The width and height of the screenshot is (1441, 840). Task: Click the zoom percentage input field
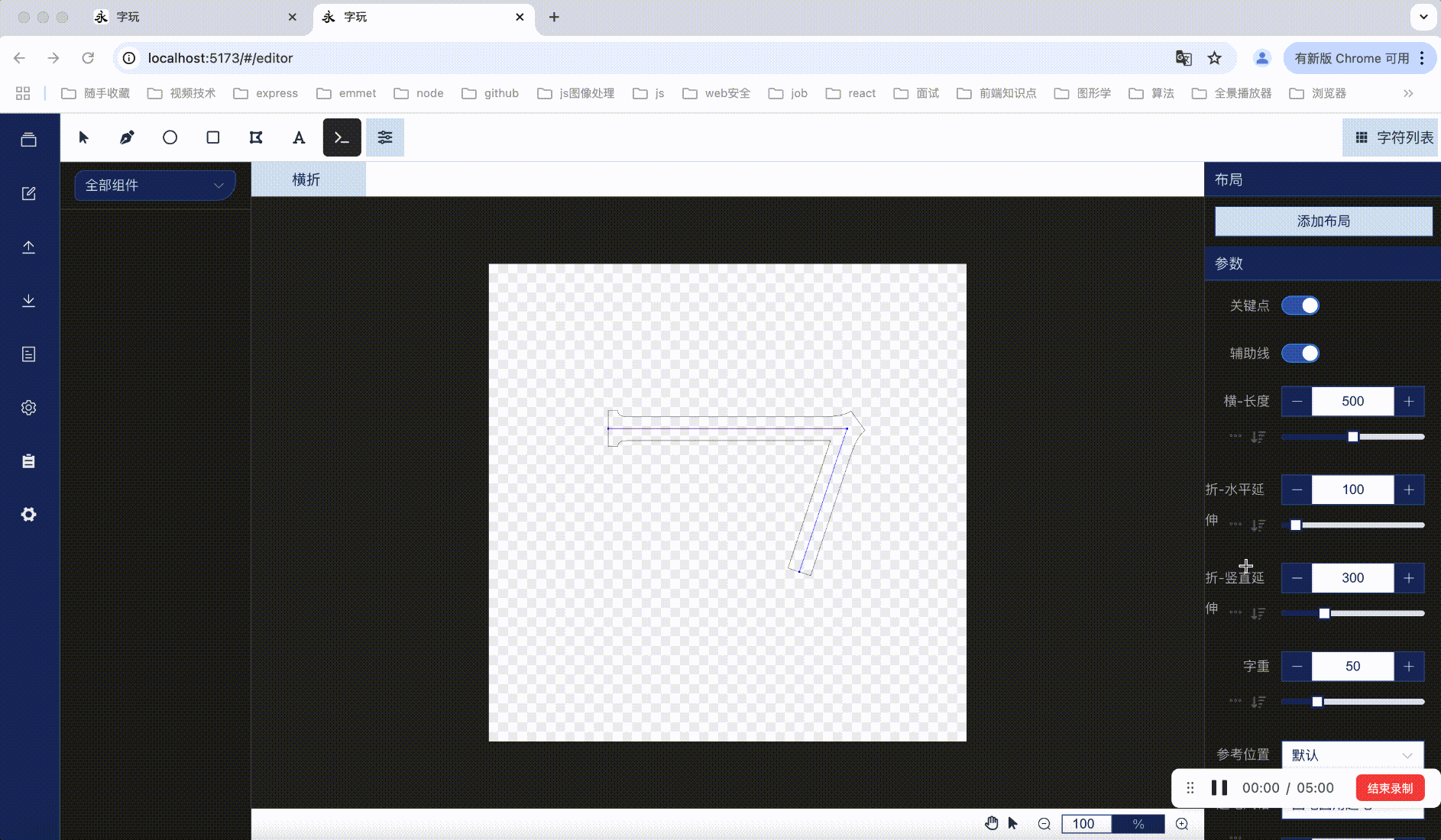click(x=1086, y=823)
